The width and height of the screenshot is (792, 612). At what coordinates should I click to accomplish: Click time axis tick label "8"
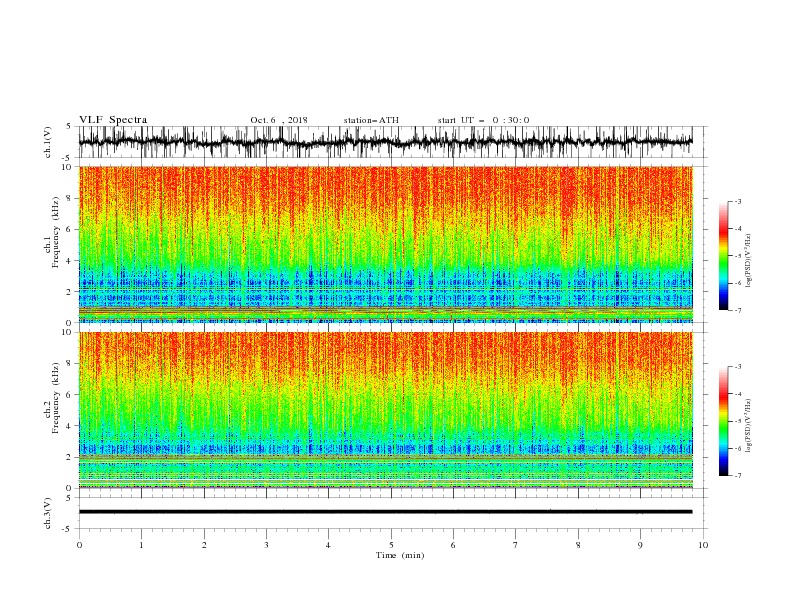click(578, 545)
